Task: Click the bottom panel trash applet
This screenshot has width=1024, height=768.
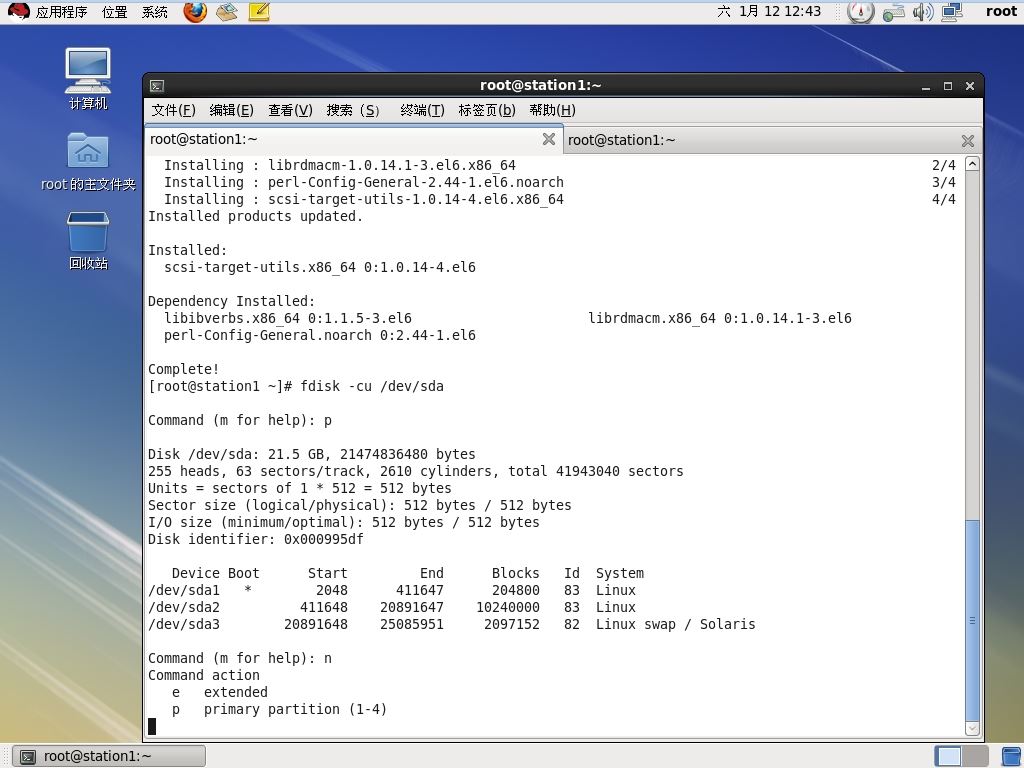Action: pyautogui.click(x=1010, y=756)
